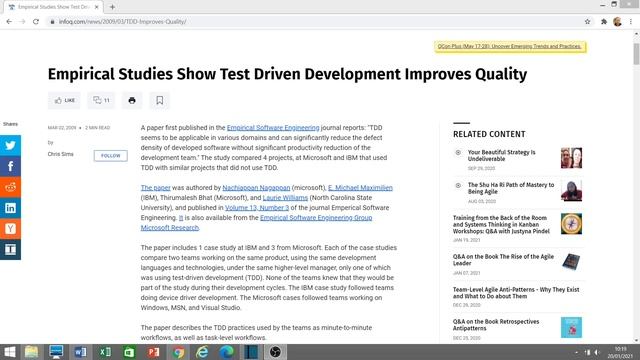Viewport: 640px width, 360px height.
Task: Open the Chrome profile avatar
Action: point(617,22)
